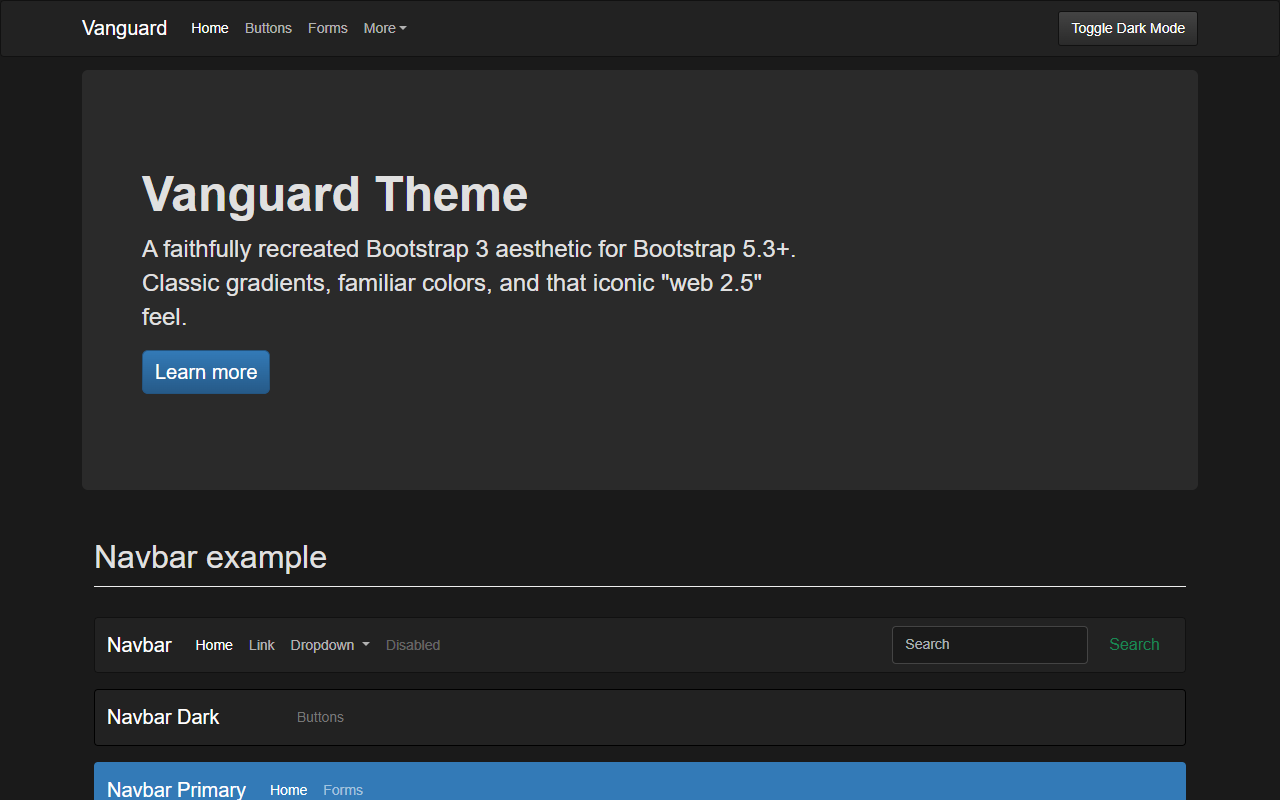Click the Disabled item in example navbar
The image size is (1280, 800).
(413, 645)
